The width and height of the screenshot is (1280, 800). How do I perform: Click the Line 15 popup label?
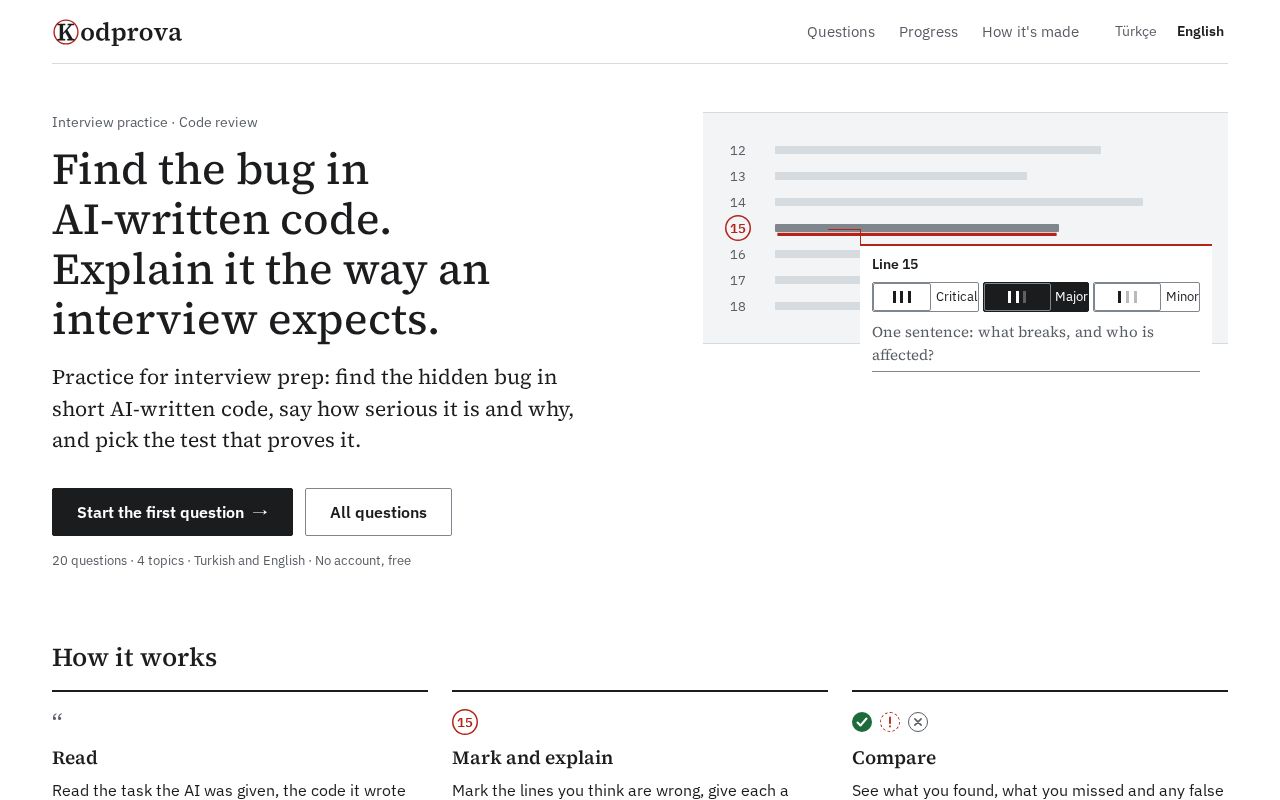pyautogui.click(x=895, y=264)
